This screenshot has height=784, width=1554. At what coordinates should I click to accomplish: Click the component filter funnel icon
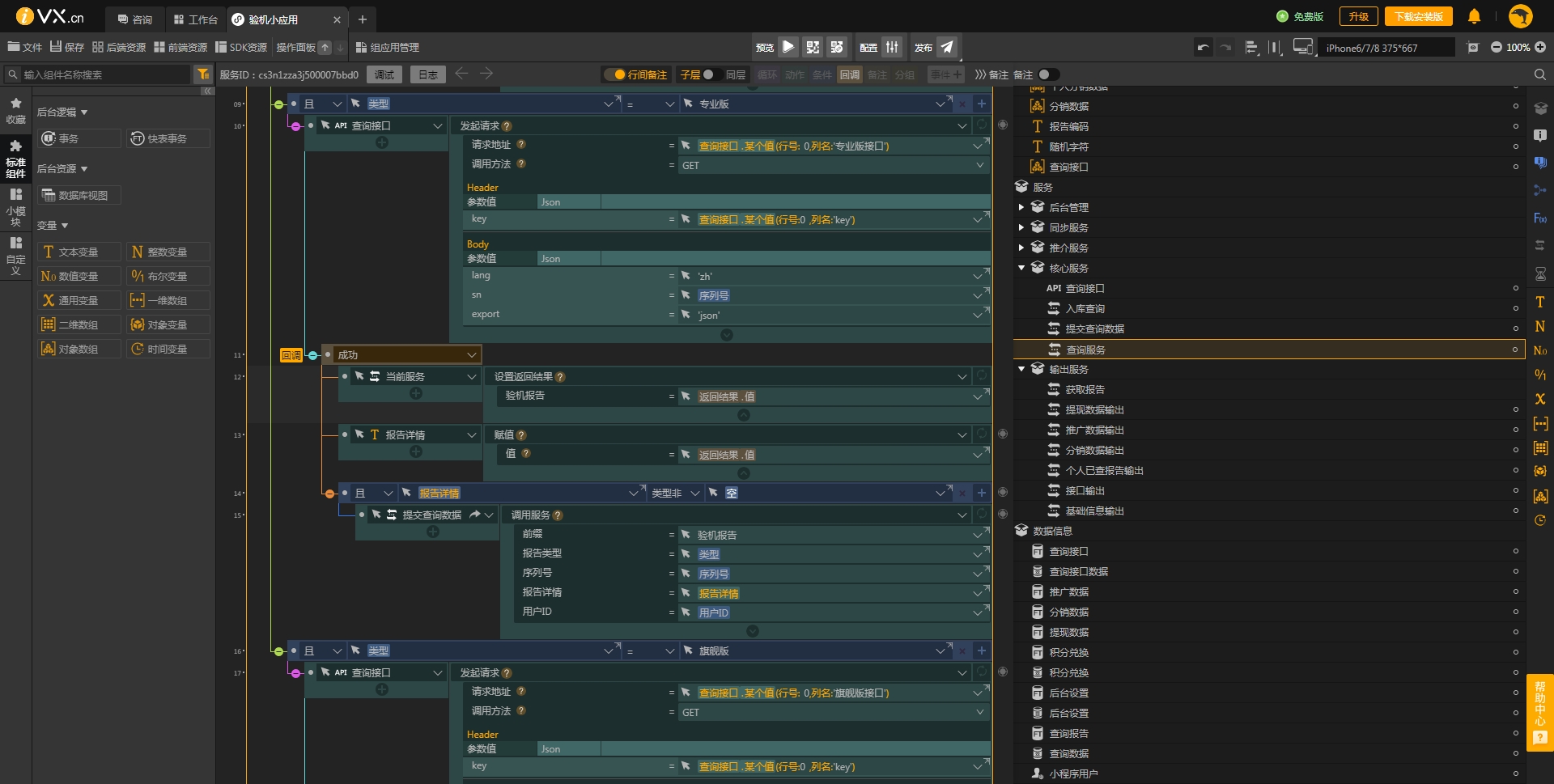(203, 74)
